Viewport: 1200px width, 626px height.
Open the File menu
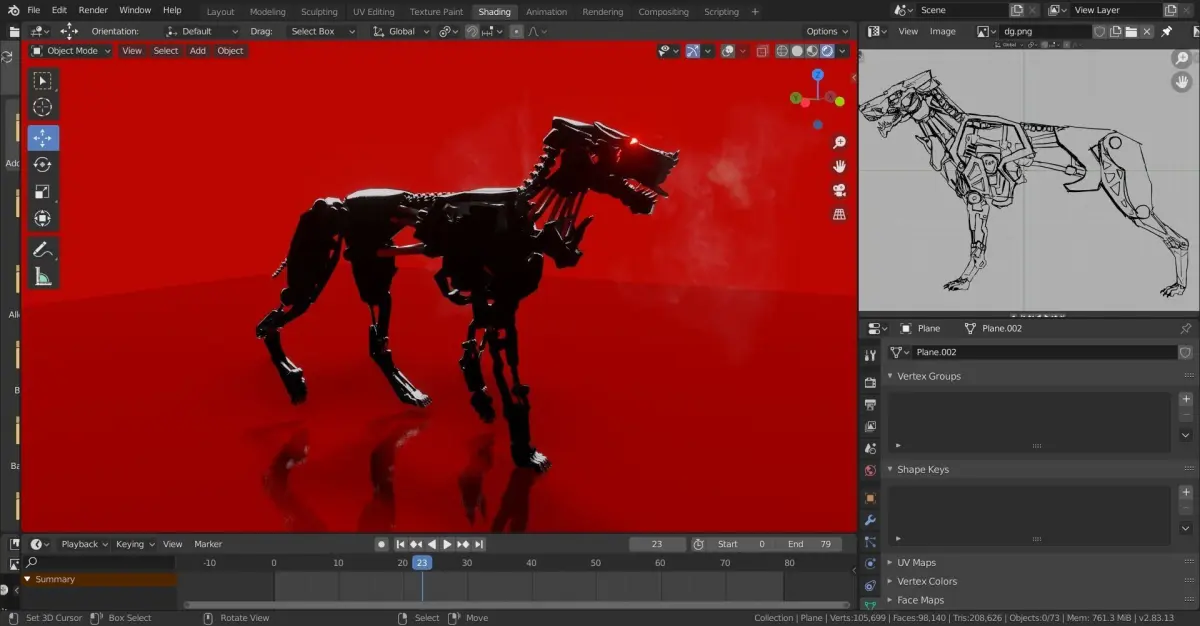[34, 10]
